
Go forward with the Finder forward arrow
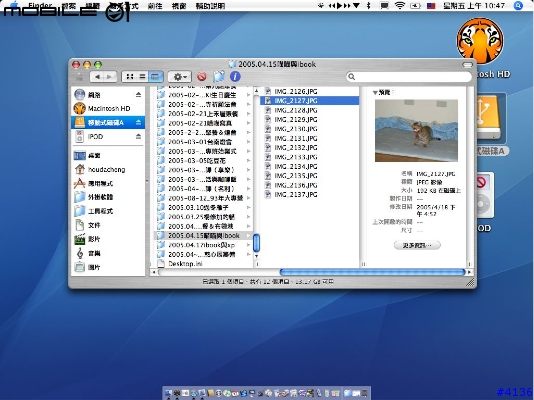(110, 77)
